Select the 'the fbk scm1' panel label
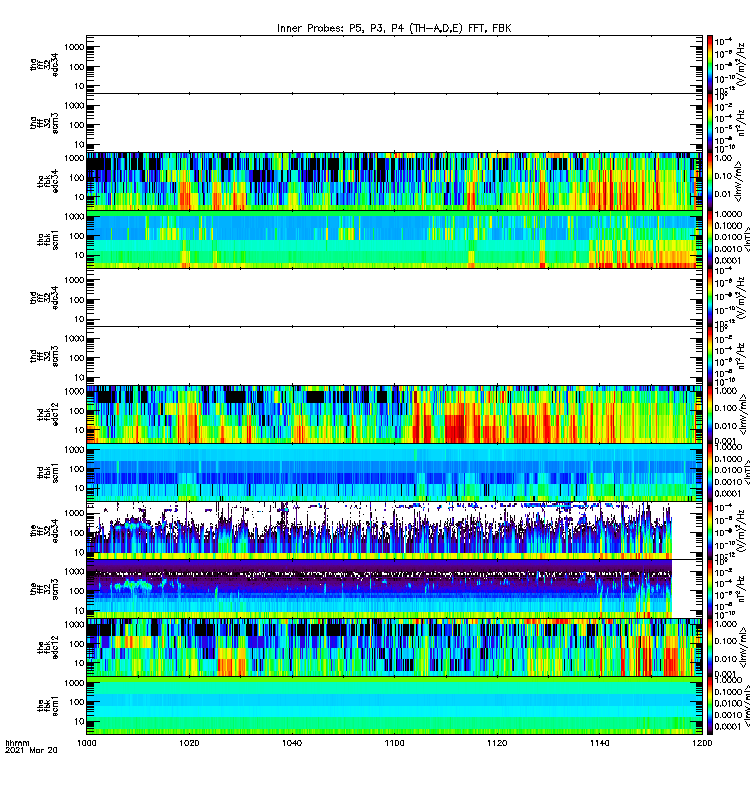Screen dimensions: 750x800 tap(48, 707)
